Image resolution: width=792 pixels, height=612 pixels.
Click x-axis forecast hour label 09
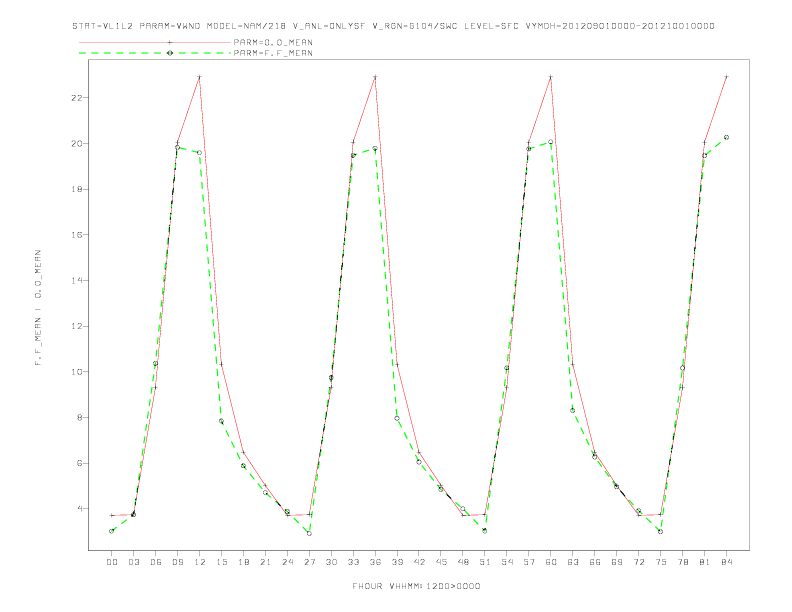177,562
